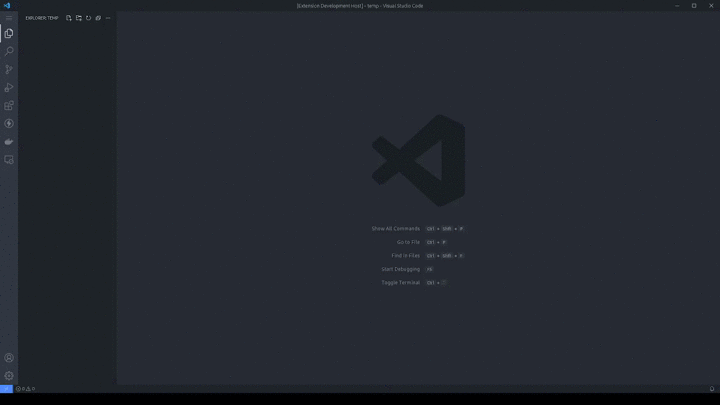
Task: Click the VS Code logo in title bar
Action: point(7,6)
